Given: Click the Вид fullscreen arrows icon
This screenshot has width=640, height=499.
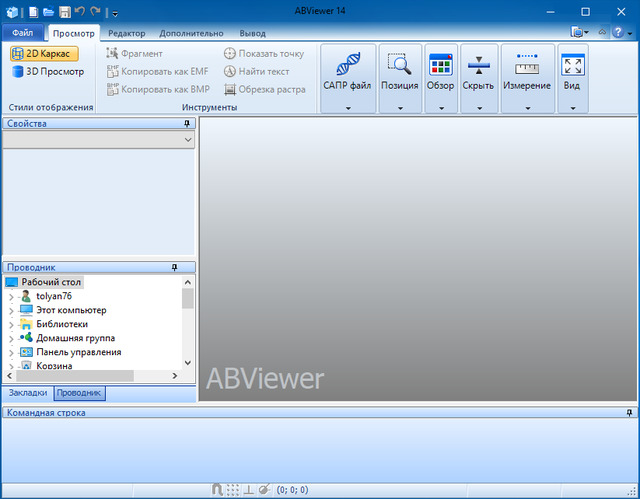Looking at the screenshot, I should (x=572, y=68).
